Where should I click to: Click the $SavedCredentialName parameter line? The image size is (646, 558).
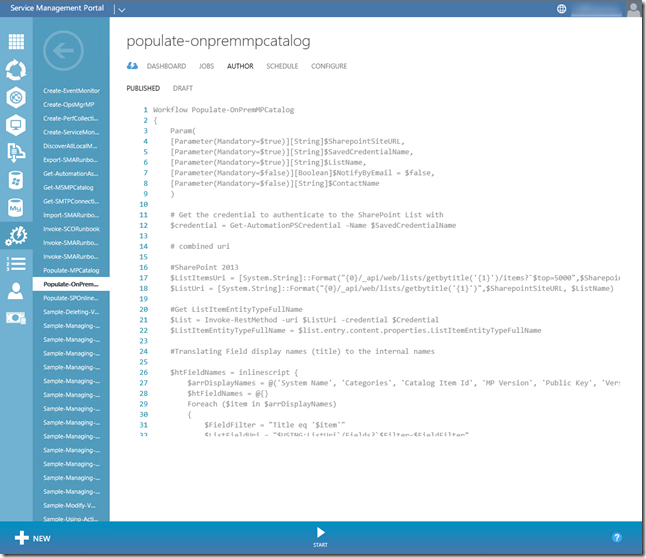pyautogui.click(x=292, y=152)
